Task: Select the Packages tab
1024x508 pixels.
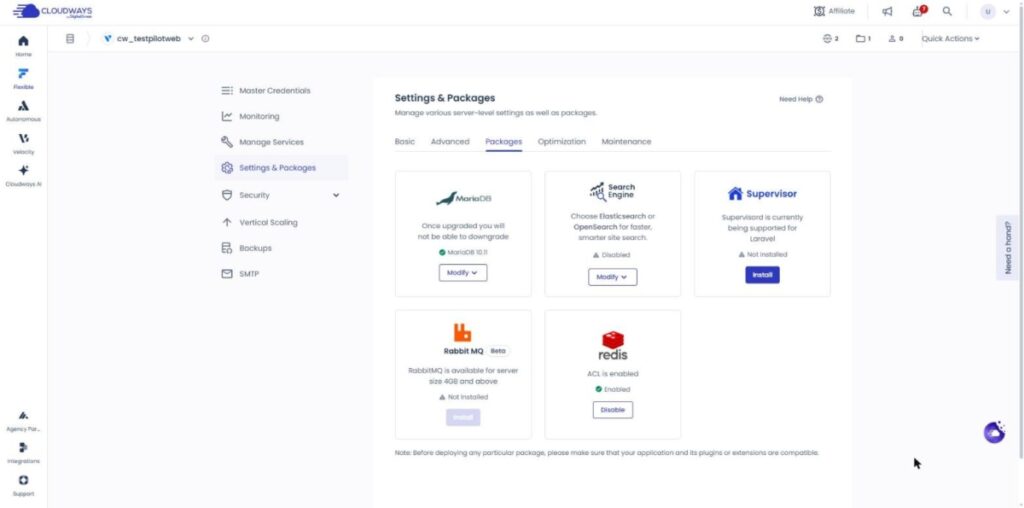Action: pos(504,141)
